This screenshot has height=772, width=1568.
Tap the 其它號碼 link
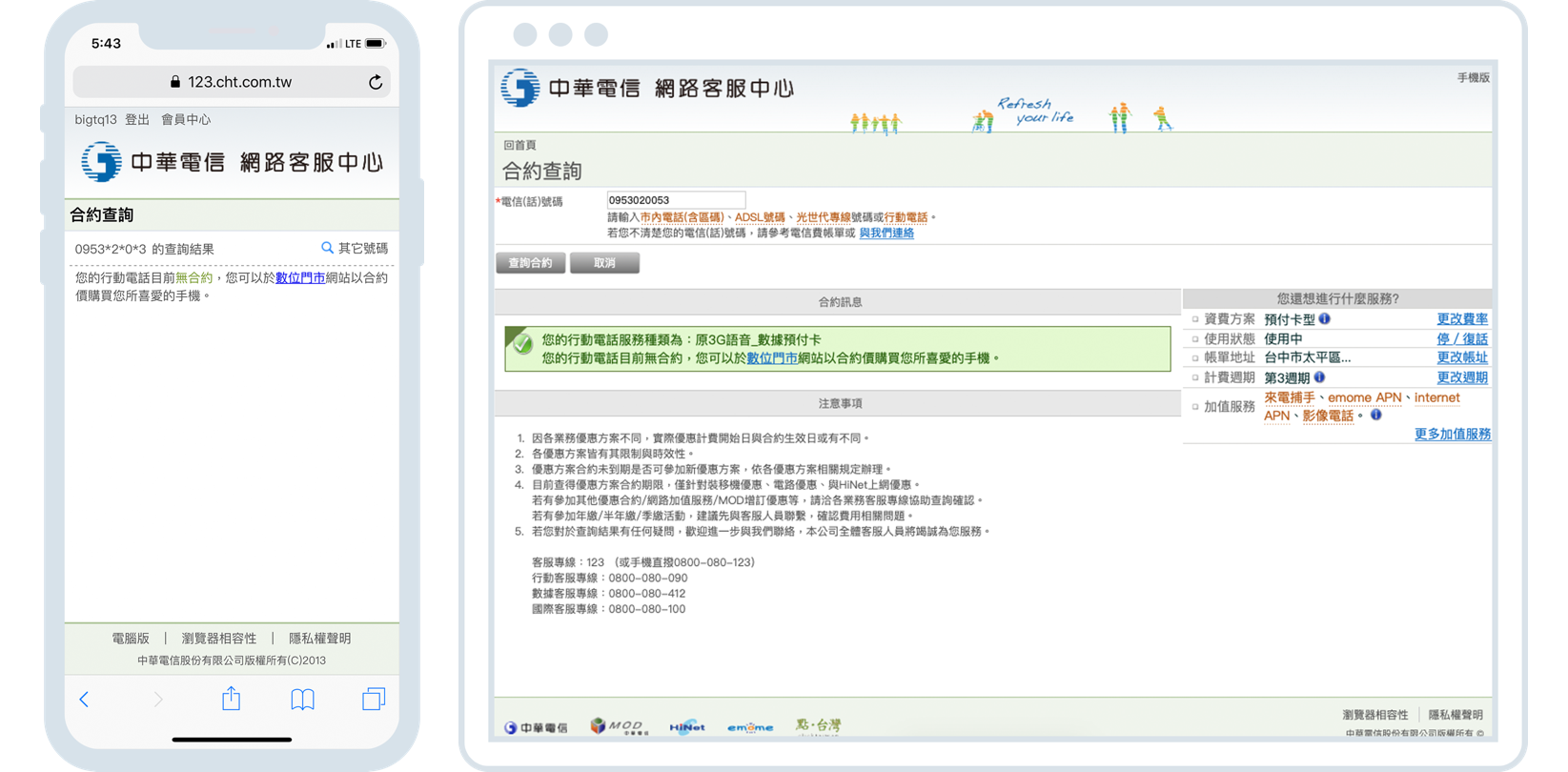(363, 248)
